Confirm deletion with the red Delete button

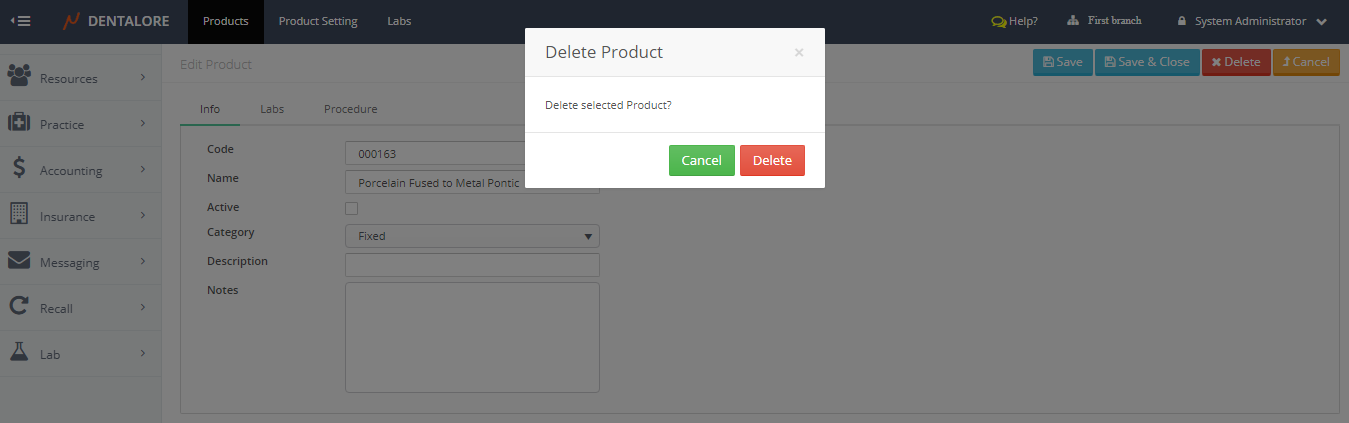(772, 160)
